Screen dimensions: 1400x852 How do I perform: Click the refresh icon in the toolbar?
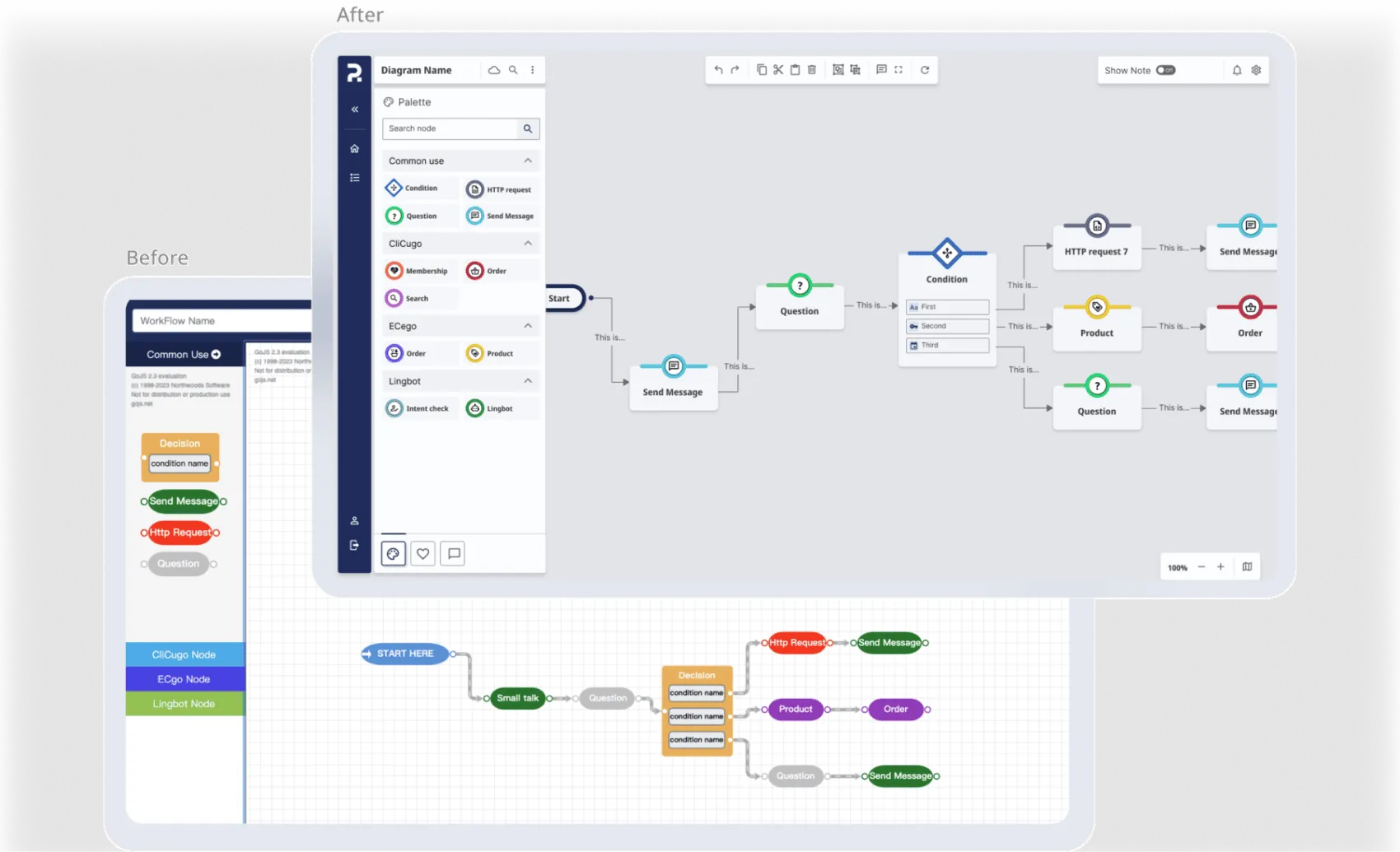tap(925, 70)
